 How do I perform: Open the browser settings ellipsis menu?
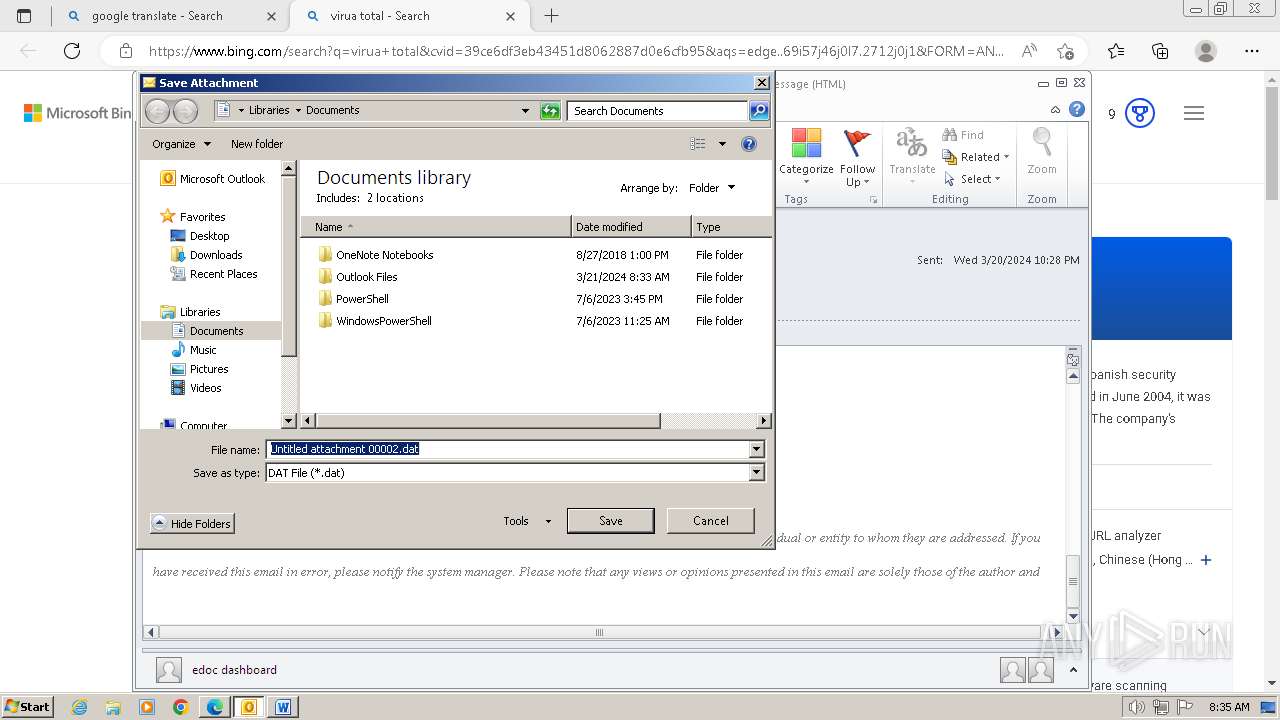pos(1252,51)
